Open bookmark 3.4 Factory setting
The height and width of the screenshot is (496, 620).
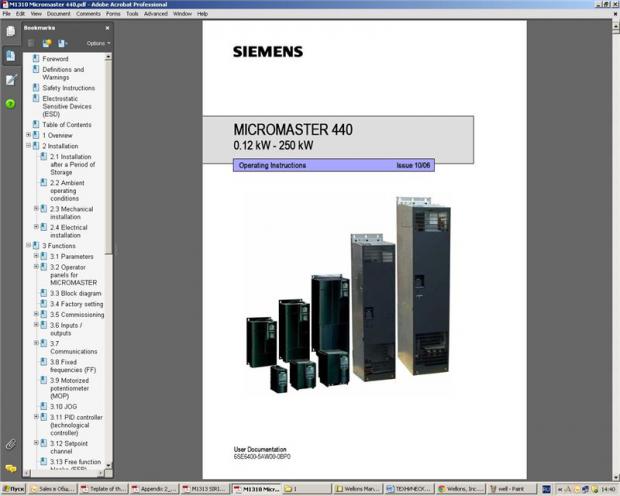pos(77,304)
